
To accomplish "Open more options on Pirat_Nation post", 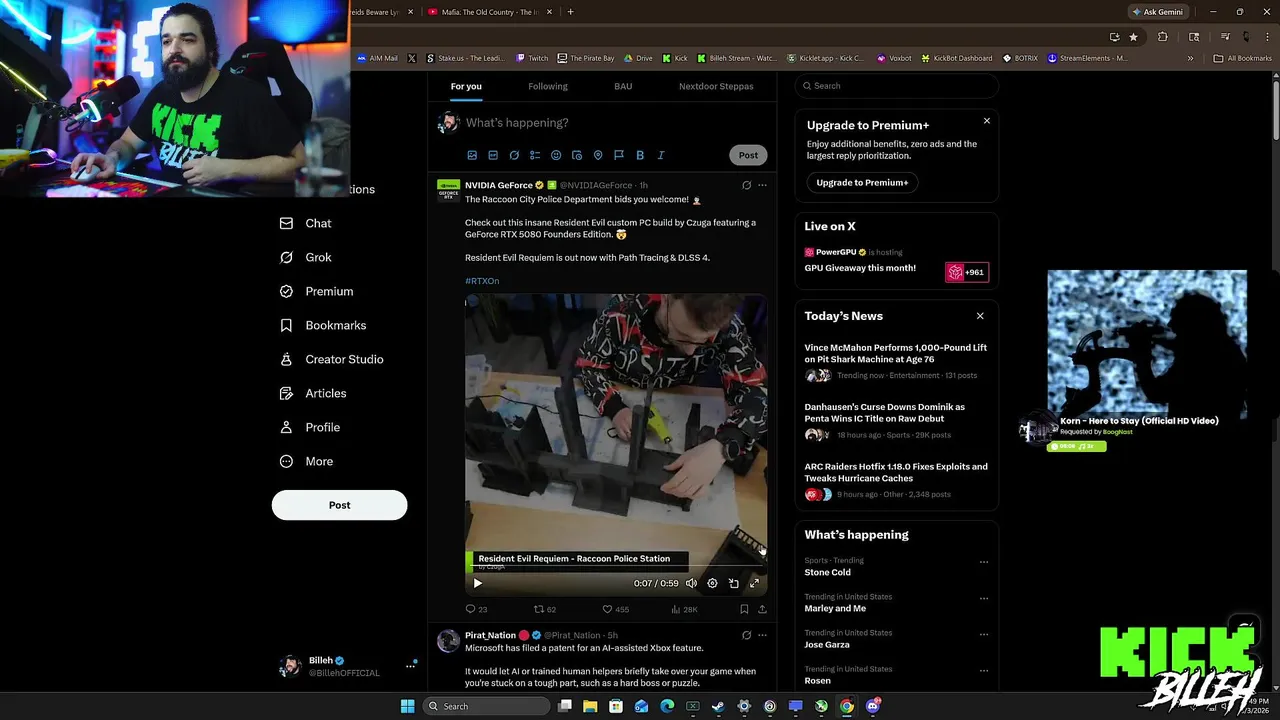I will pyautogui.click(x=762, y=635).
